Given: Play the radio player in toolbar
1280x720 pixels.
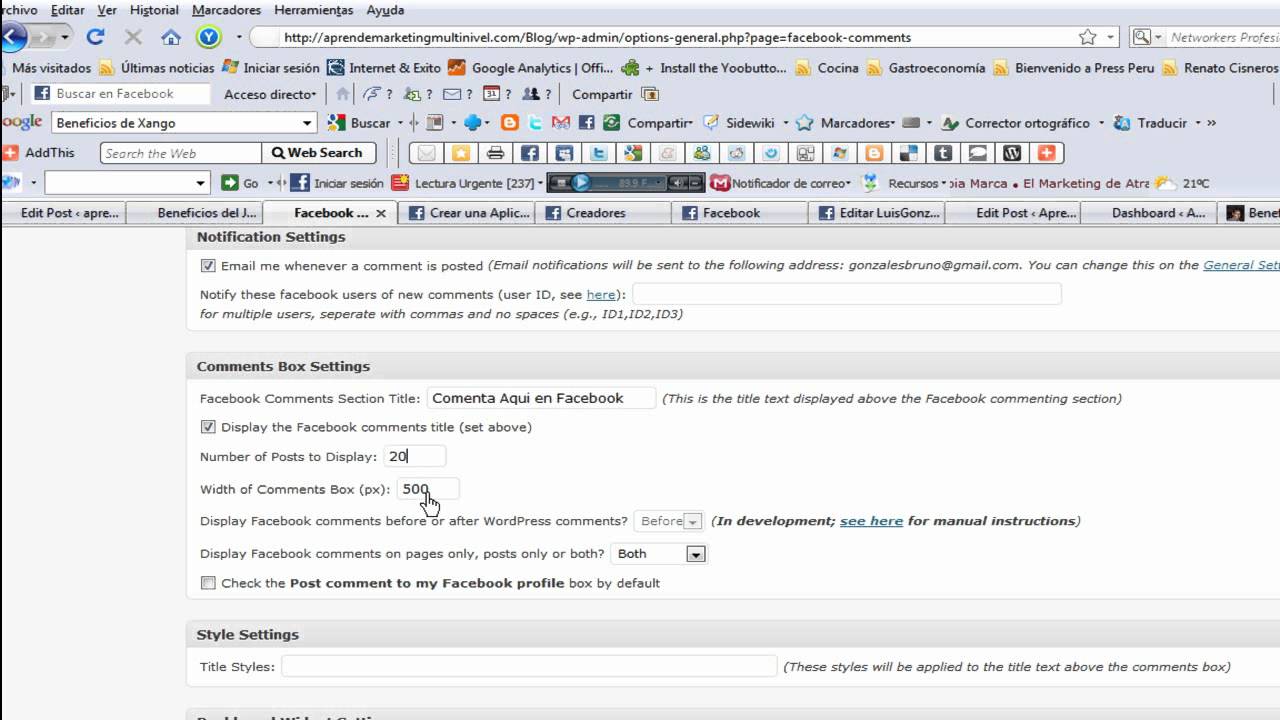Looking at the screenshot, I should click(x=581, y=183).
